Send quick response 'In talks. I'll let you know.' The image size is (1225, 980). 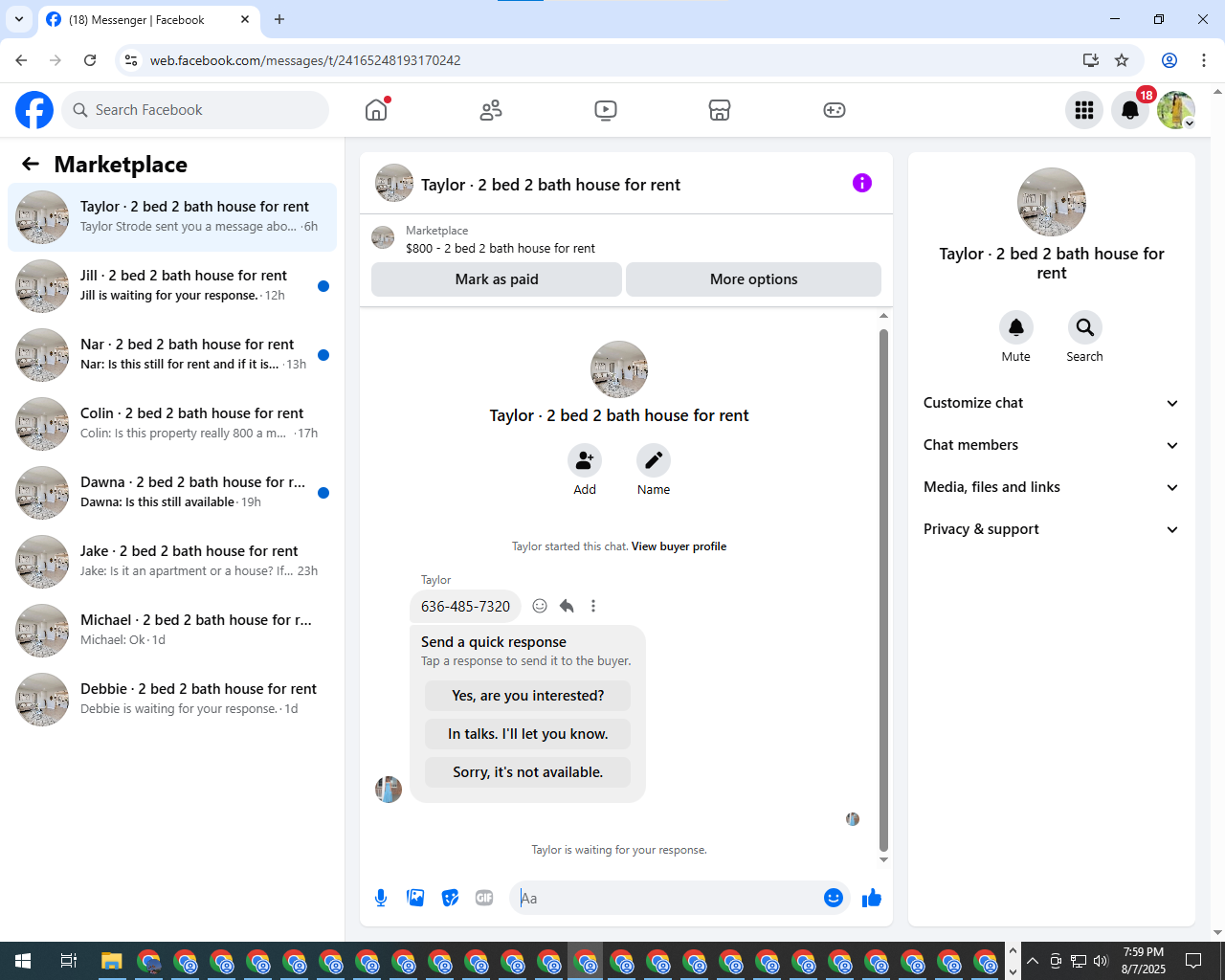click(528, 734)
